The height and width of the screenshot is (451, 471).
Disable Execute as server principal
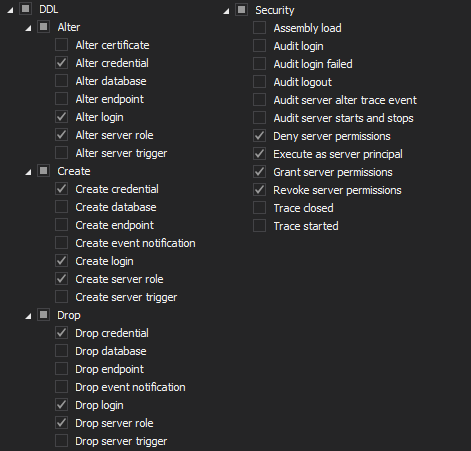(x=259, y=154)
